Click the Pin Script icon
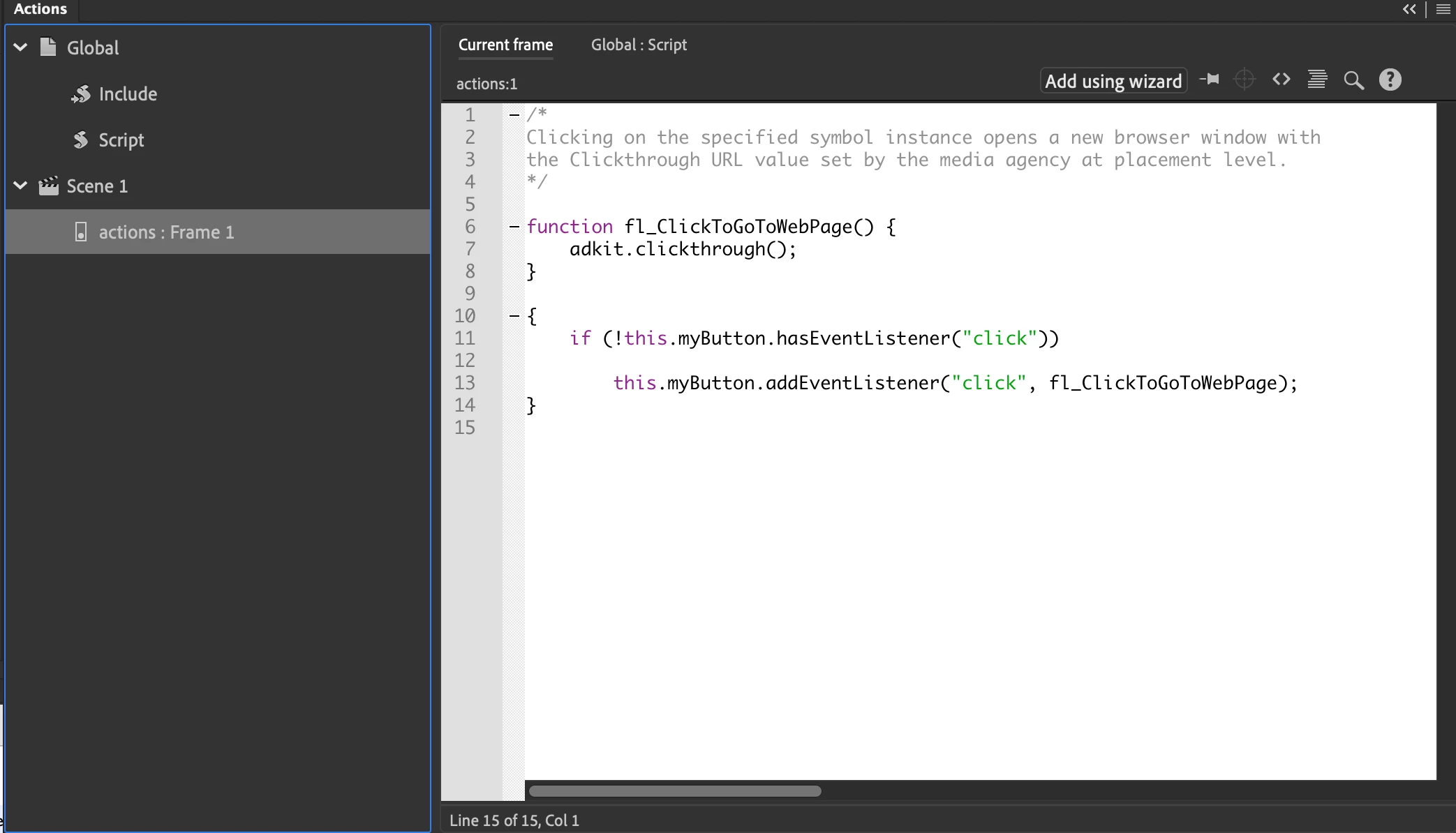The image size is (1456, 833). point(1210,80)
